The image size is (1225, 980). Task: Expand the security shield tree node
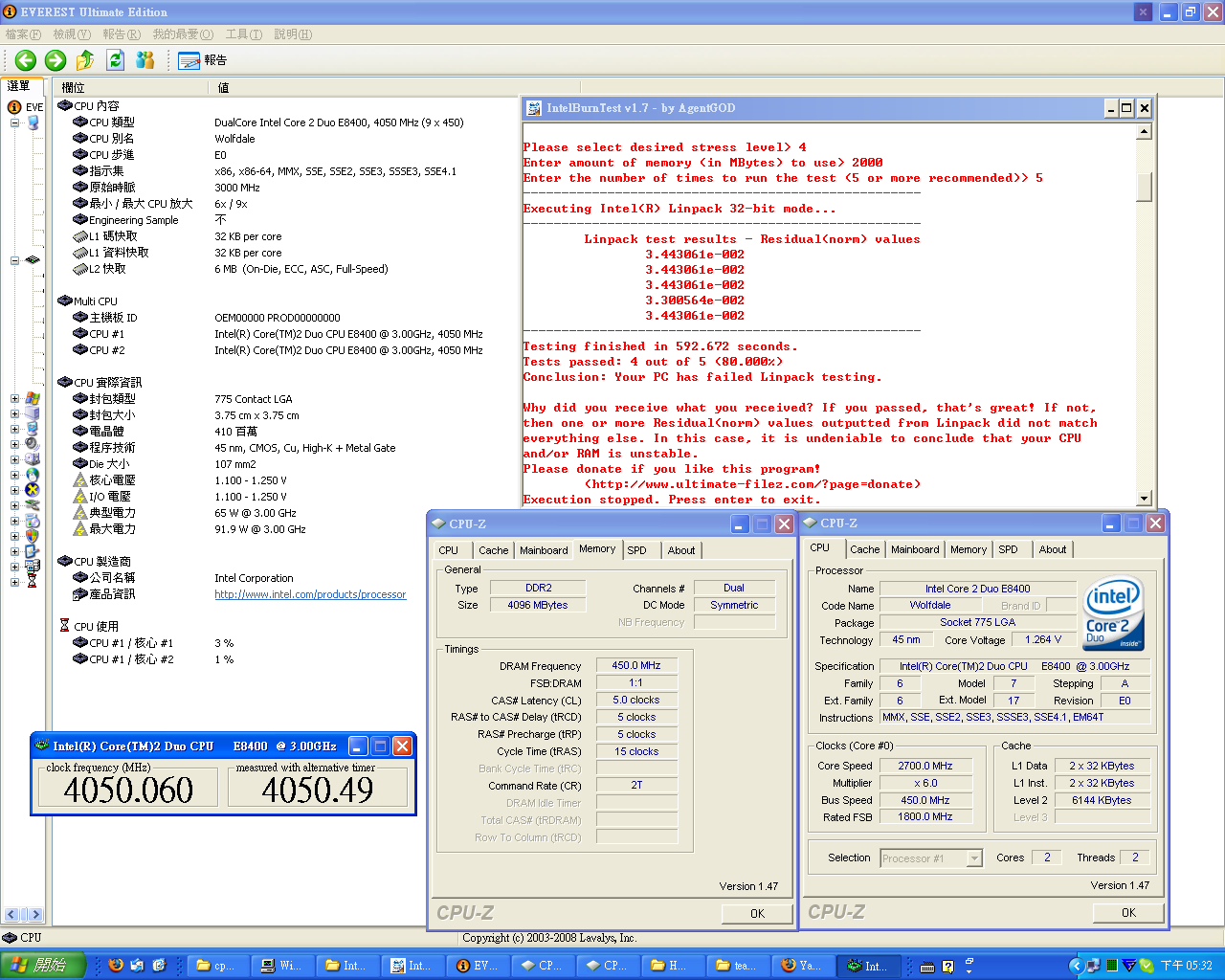pos(14,536)
